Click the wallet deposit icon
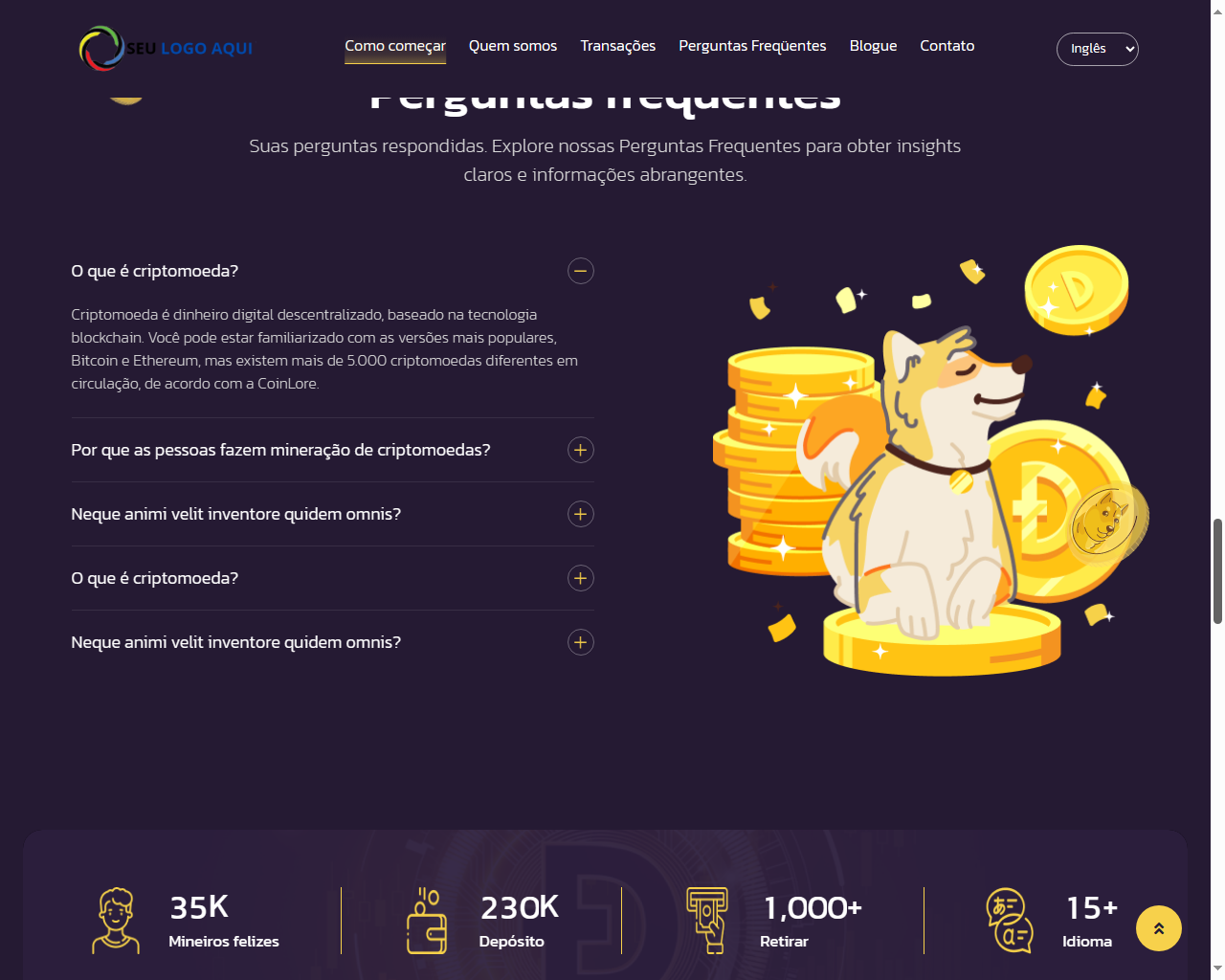 (x=427, y=921)
